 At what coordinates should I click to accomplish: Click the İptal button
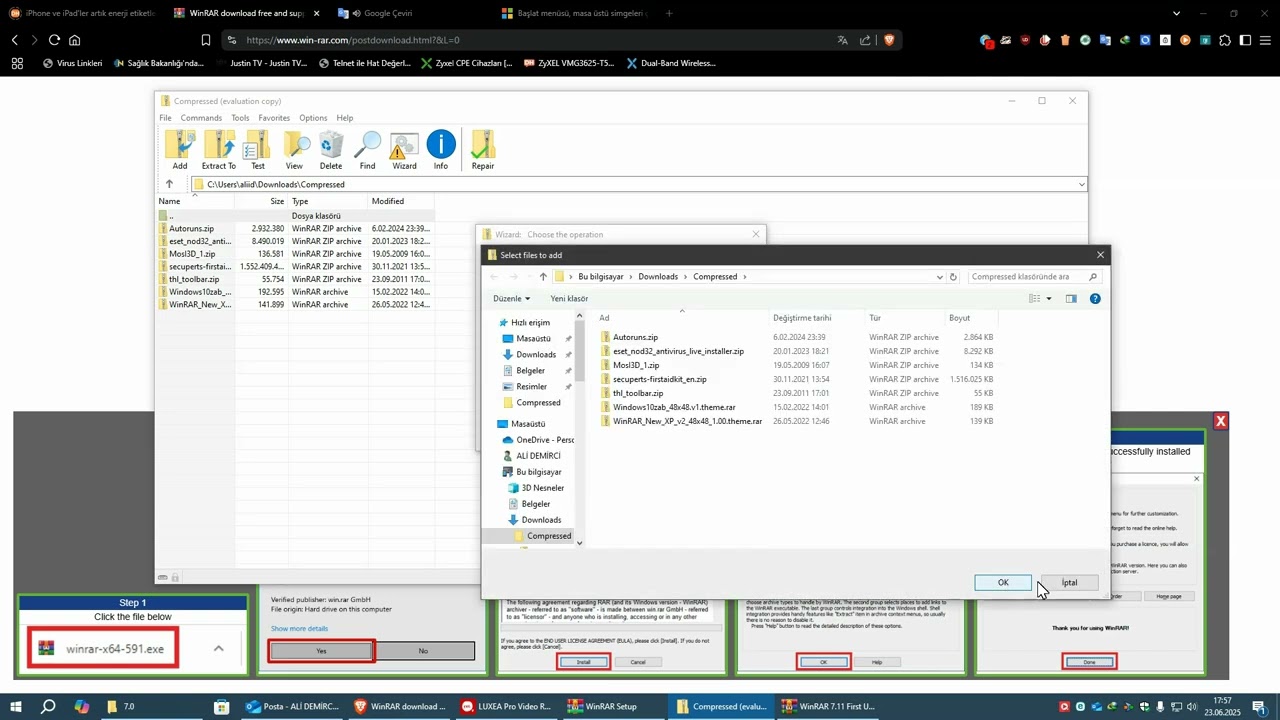click(x=1069, y=582)
